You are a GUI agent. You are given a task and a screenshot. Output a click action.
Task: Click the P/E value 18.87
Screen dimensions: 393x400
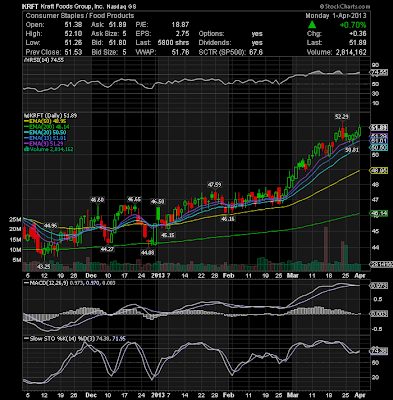pos(180,25)
